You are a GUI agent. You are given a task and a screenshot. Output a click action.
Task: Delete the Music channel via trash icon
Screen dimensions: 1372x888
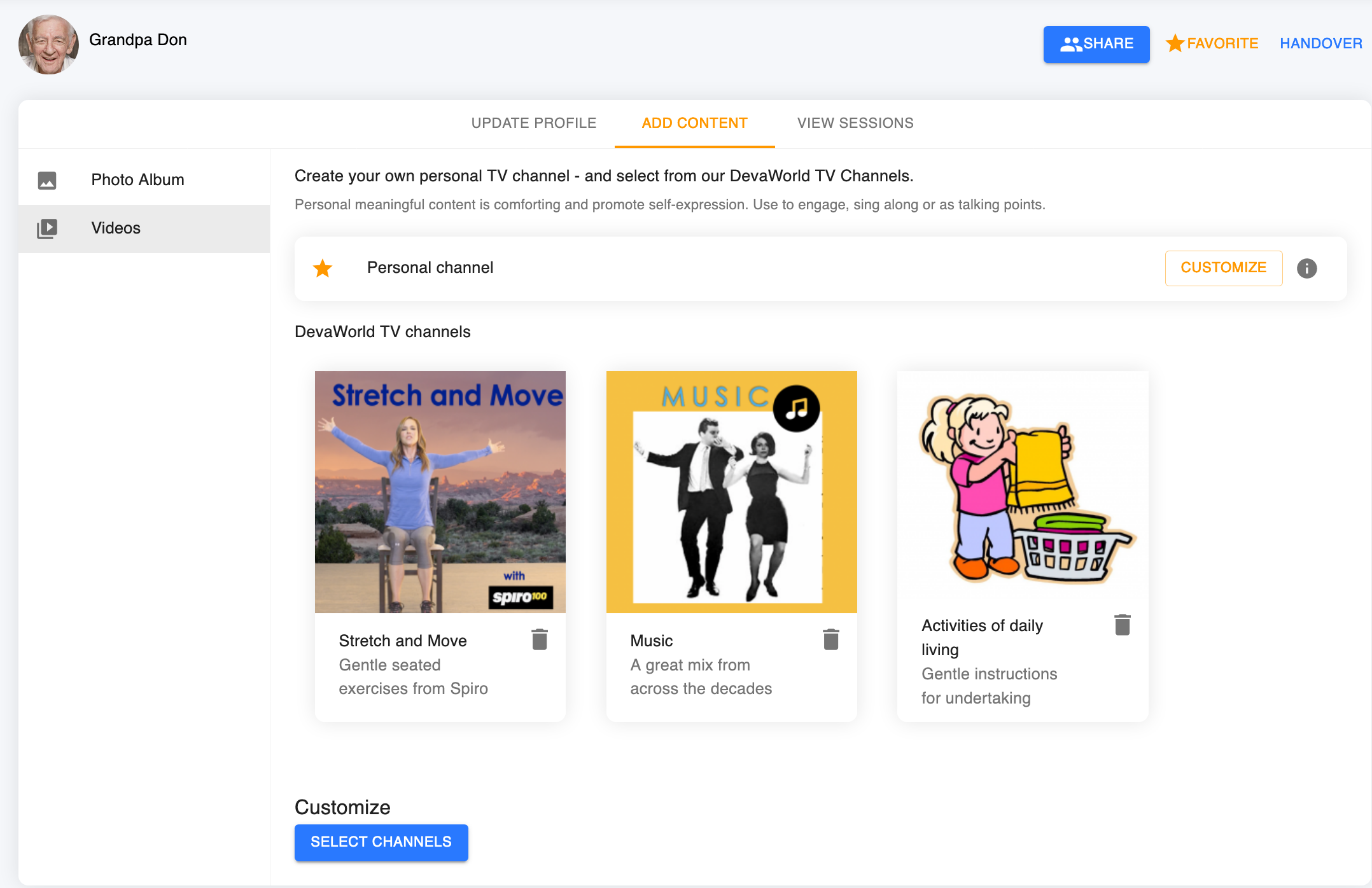831,639
